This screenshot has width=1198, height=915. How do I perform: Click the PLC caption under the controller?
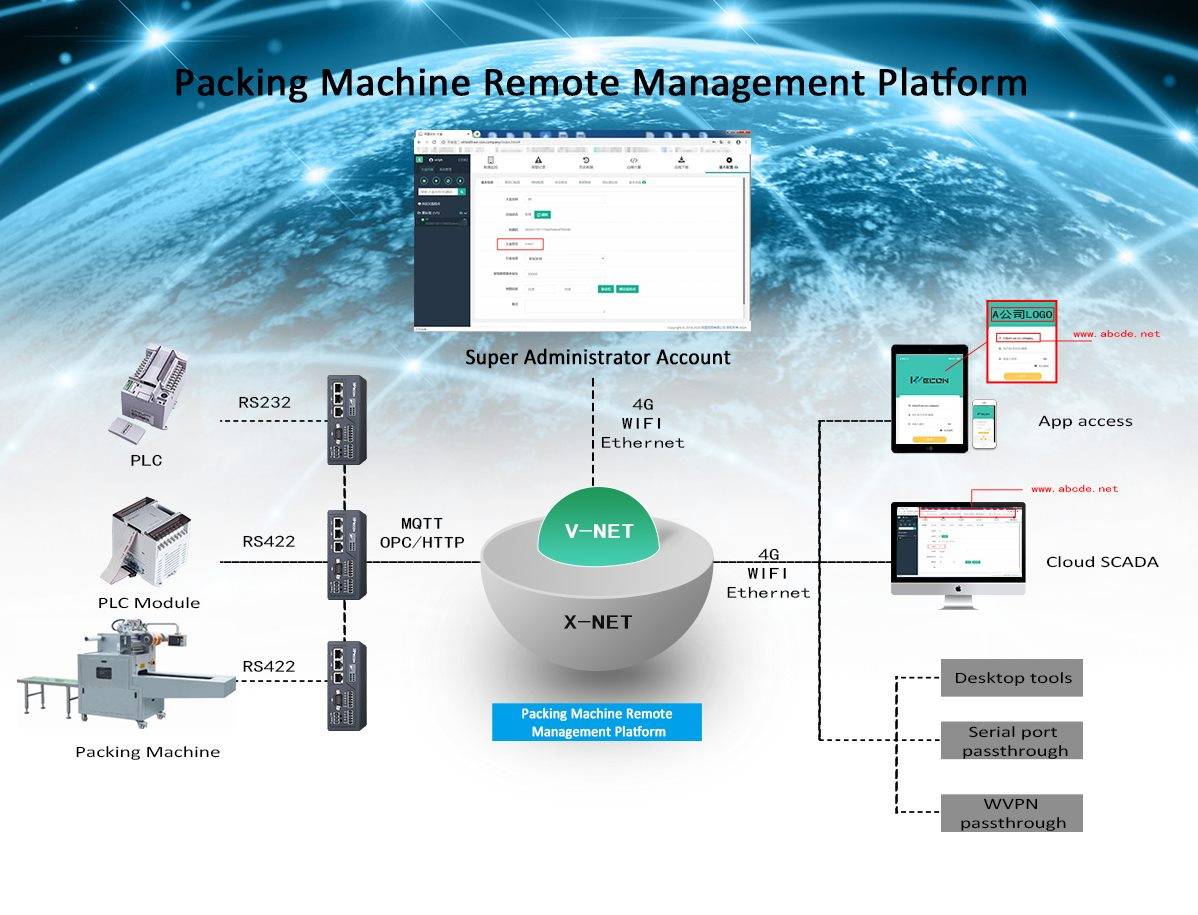click(x=146, y=461)
